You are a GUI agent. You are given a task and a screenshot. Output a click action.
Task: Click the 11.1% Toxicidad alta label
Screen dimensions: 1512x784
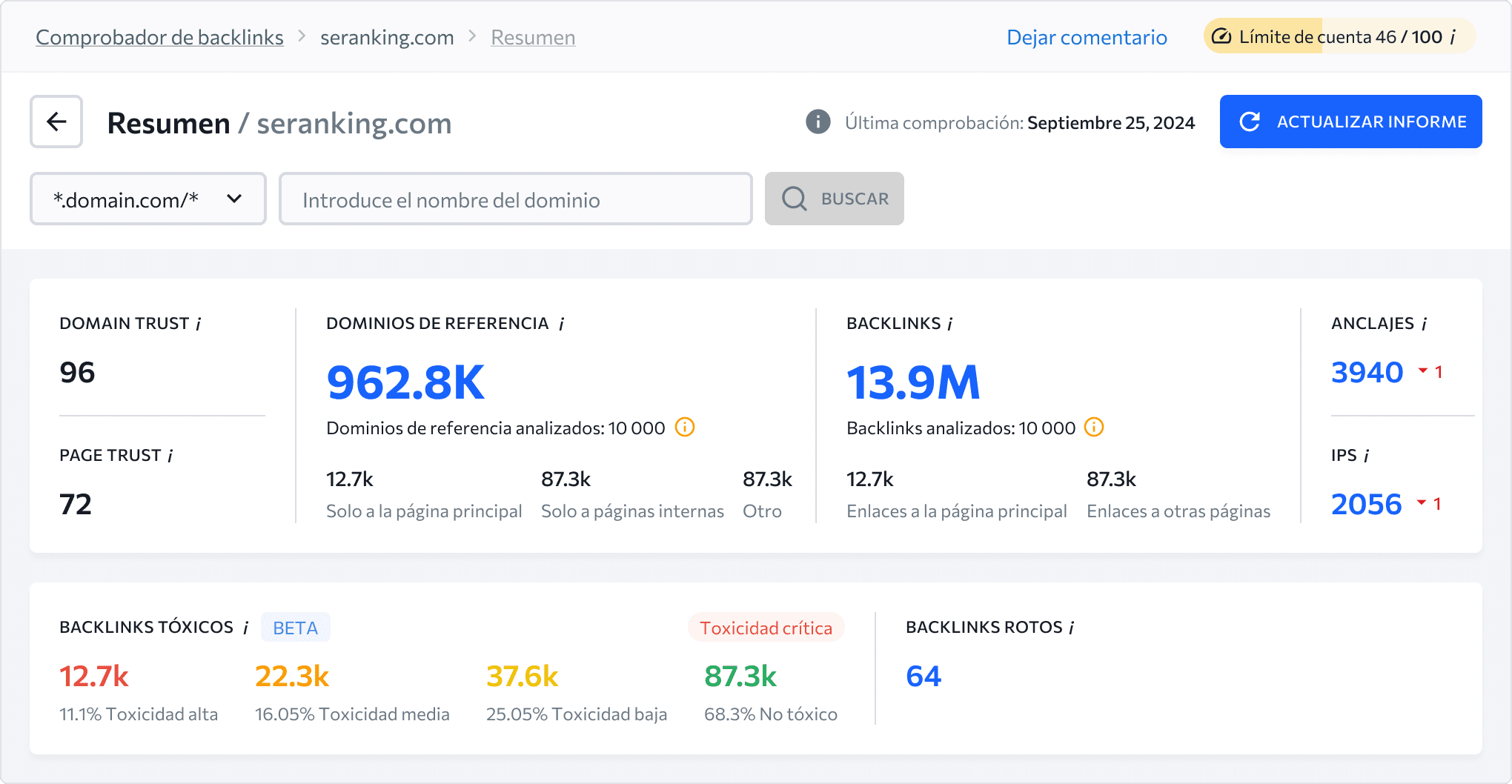[x=139, y=714]
